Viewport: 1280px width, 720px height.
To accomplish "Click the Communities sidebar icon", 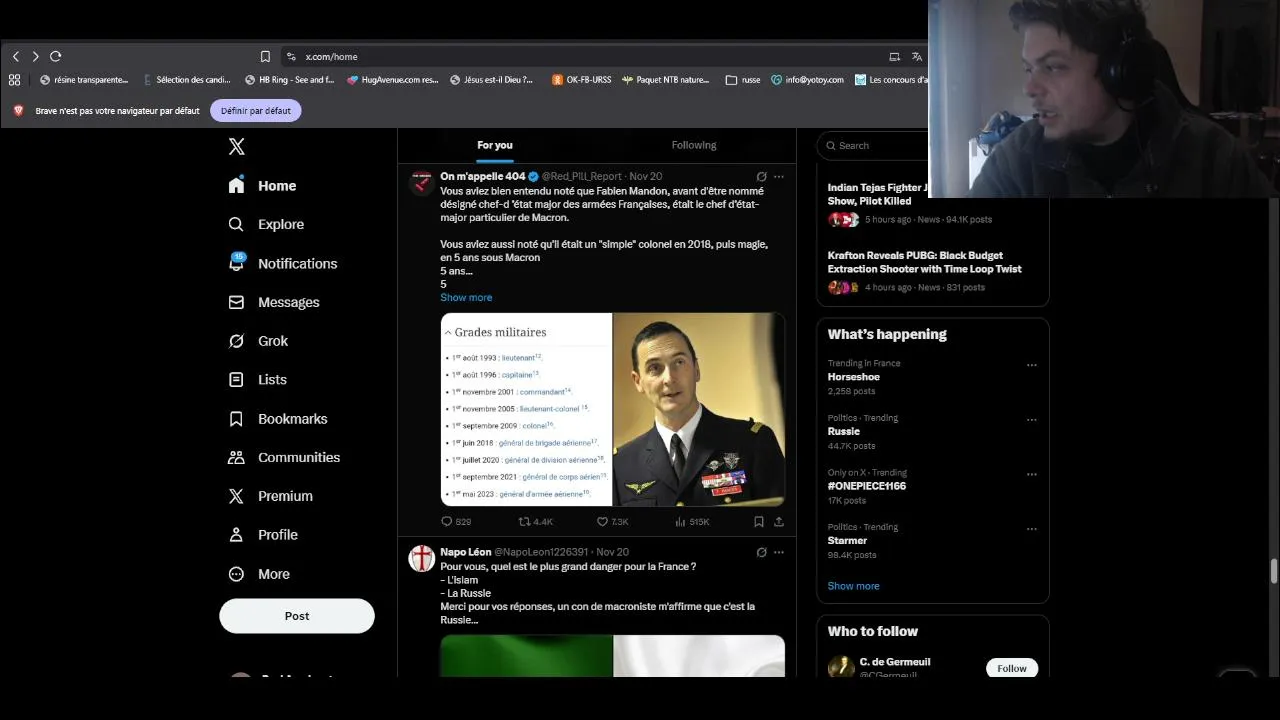I will 236,457.
